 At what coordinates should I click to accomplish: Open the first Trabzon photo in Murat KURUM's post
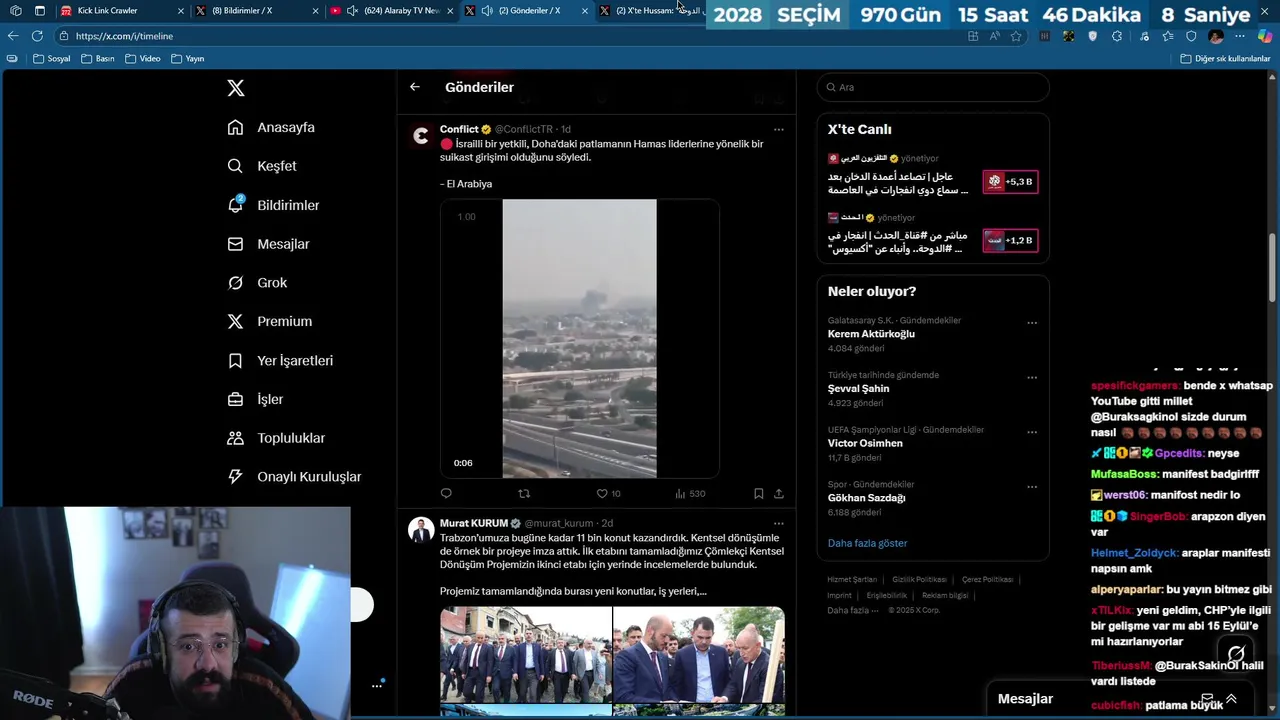526,655
